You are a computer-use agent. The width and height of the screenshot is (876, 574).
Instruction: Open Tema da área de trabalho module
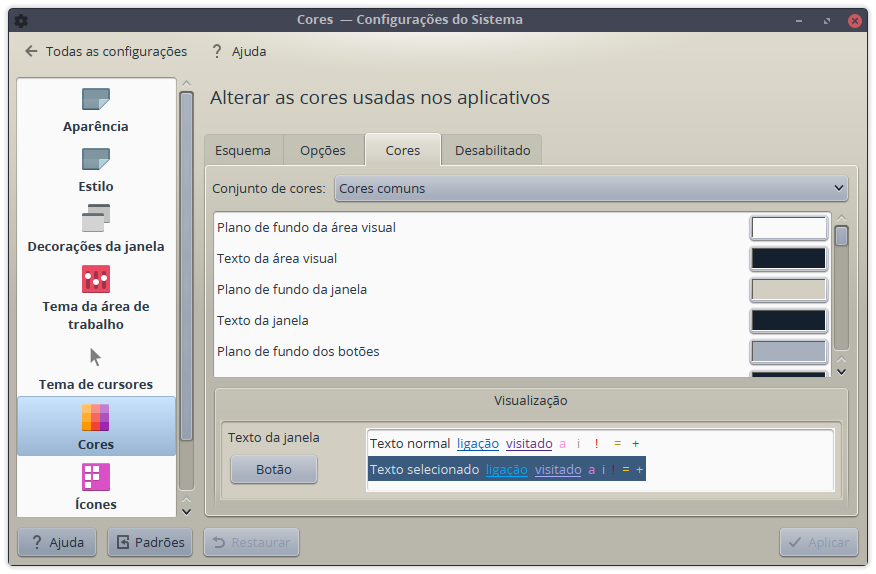(96, 298)
